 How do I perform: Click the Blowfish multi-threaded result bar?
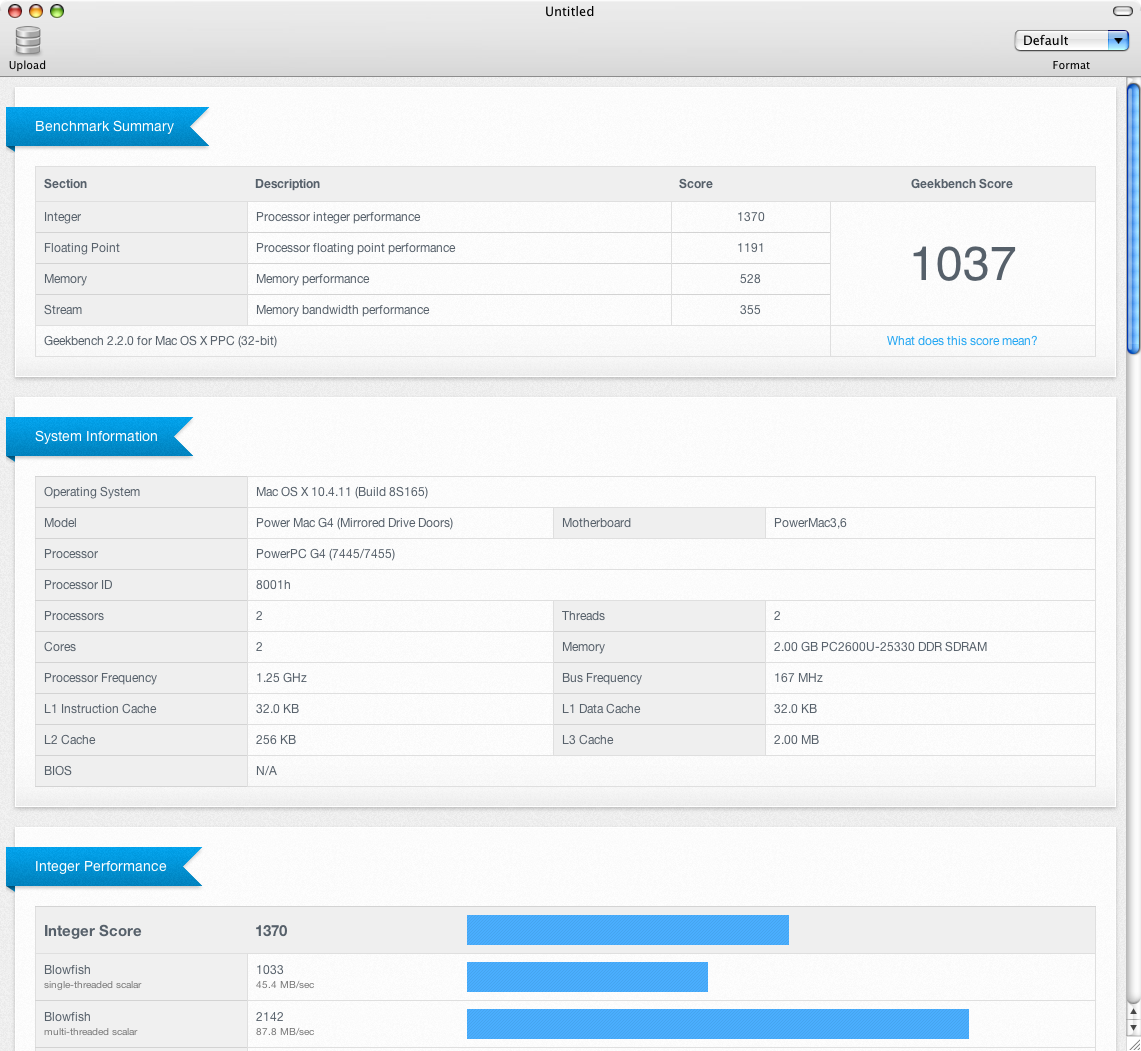point(717,1024)
